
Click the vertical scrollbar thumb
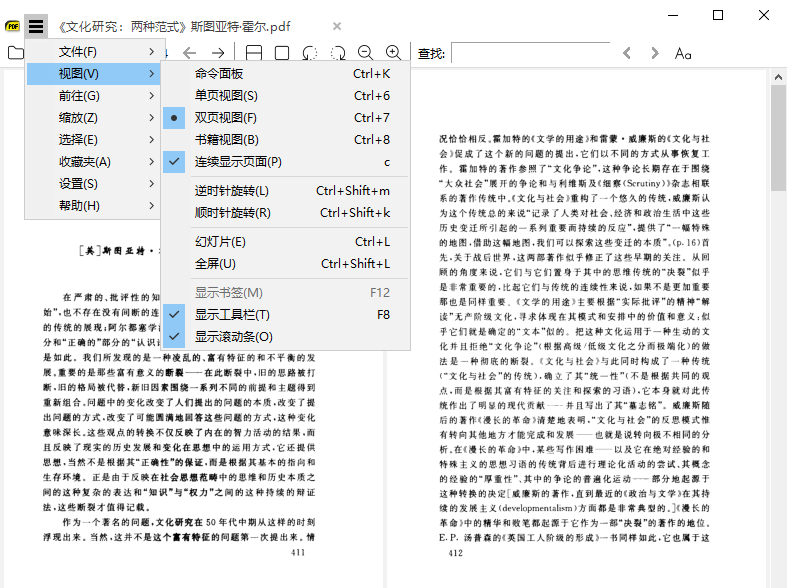(778, 138)
